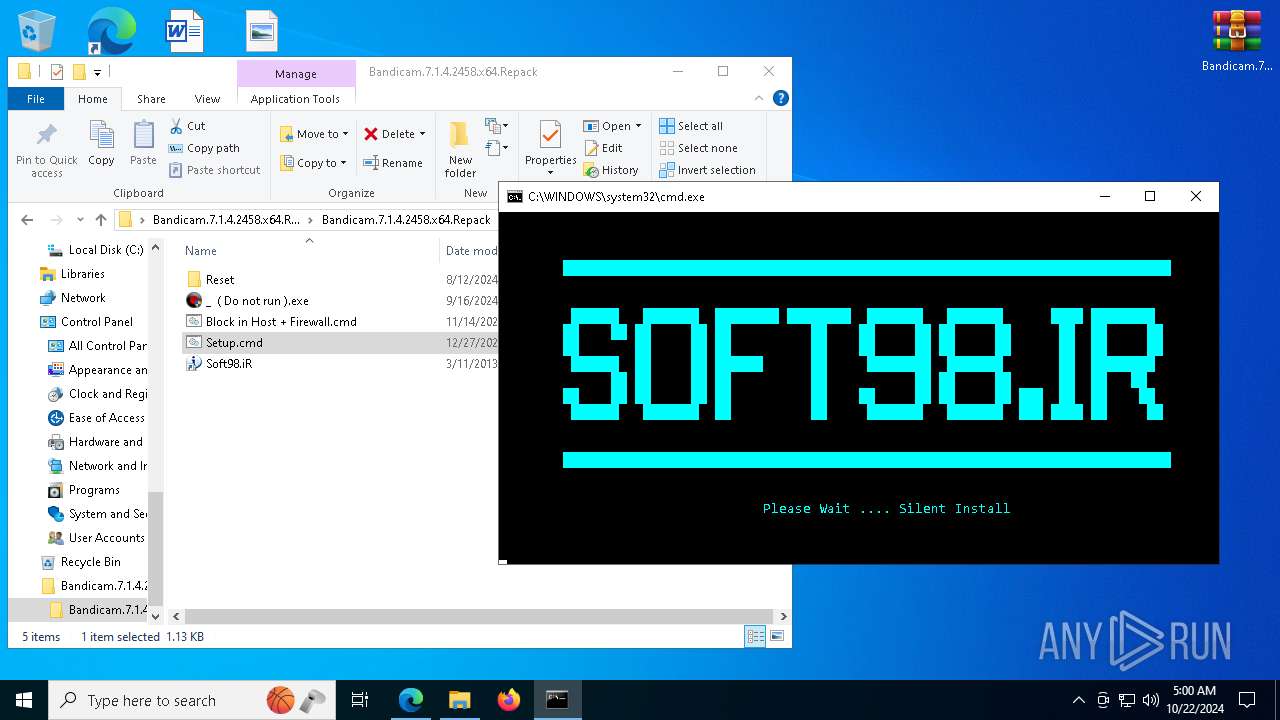Open the Word document on desktop
Screen dimensions: 1280x720
[x=185, y=31]
